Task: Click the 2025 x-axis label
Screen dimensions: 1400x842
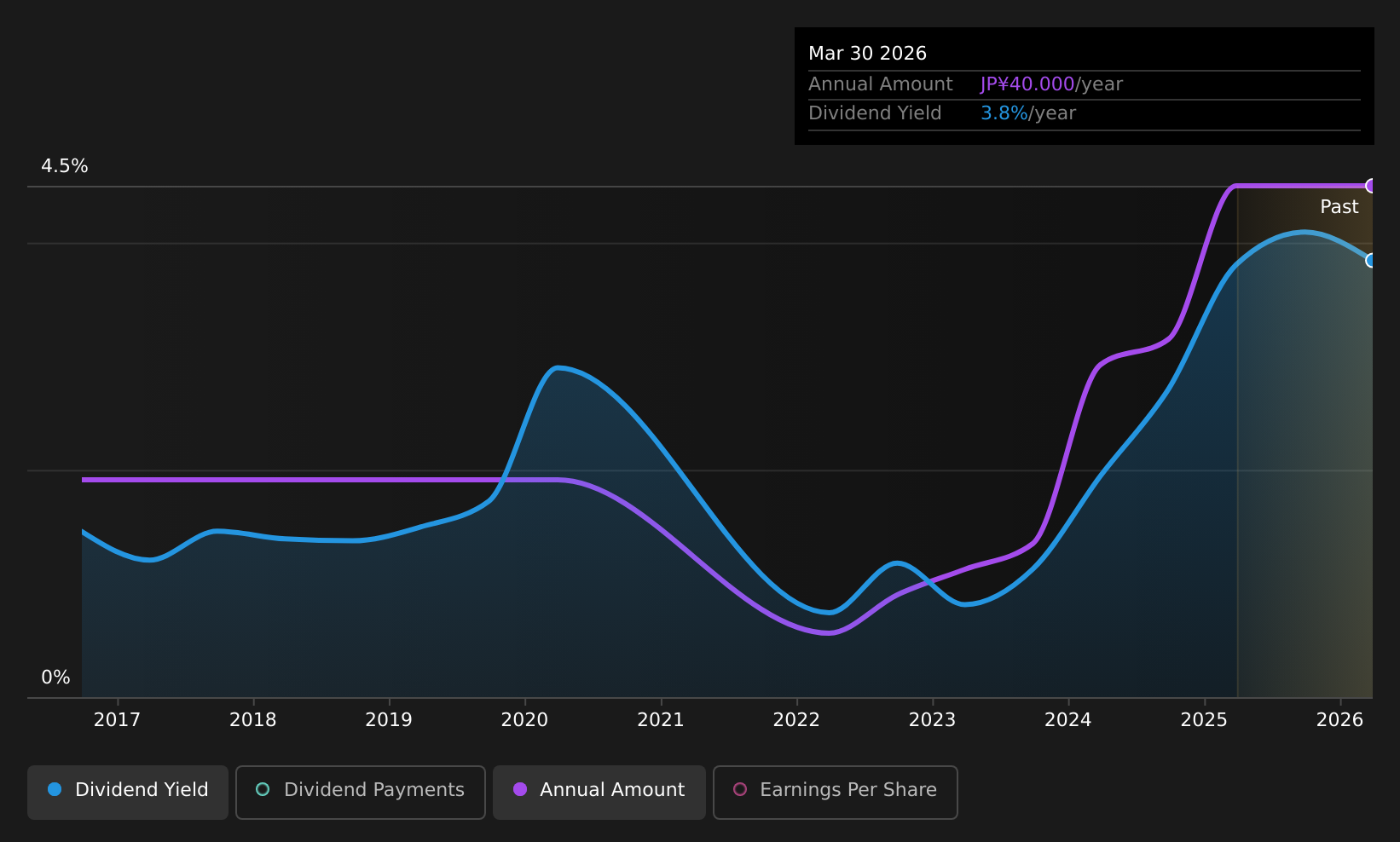Action: click(1204, 720)
